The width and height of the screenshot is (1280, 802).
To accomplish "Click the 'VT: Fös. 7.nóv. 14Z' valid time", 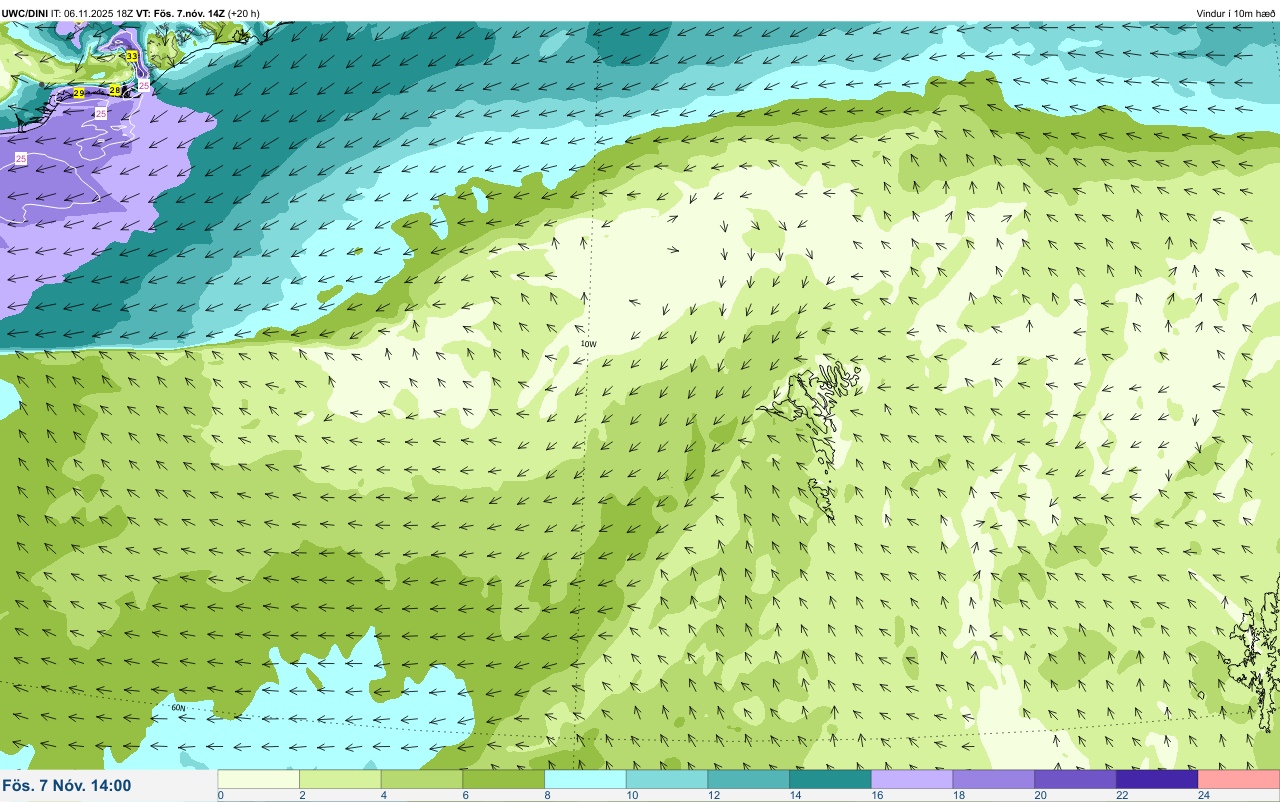I will coord(180,13).
